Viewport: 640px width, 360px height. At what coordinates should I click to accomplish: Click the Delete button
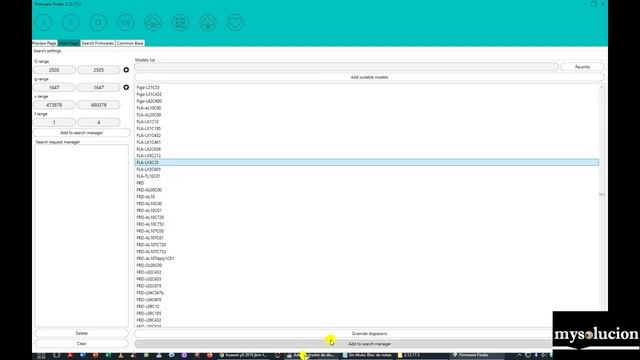coord(82,333)
